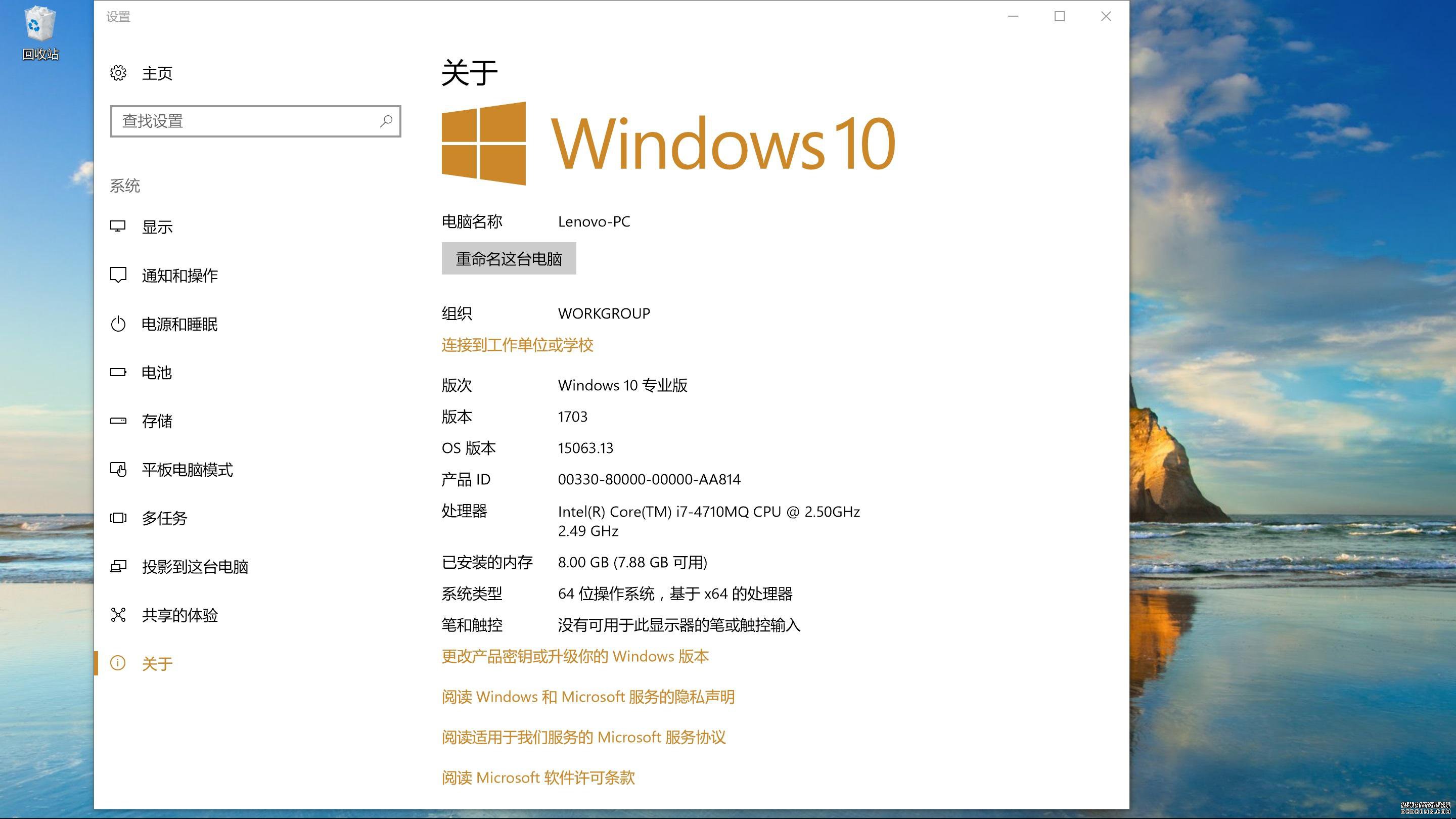Click the OS build value 15063.13
1456x819 pixels.
click(585, 448)
